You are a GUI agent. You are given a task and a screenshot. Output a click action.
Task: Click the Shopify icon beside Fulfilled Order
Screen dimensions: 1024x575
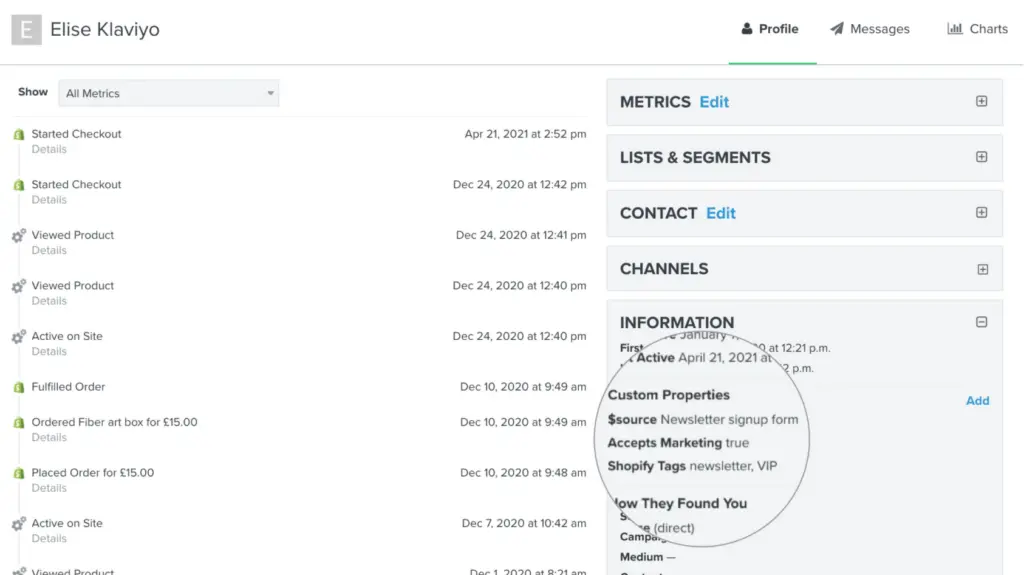pyautogui.click(x=18, y=387)
